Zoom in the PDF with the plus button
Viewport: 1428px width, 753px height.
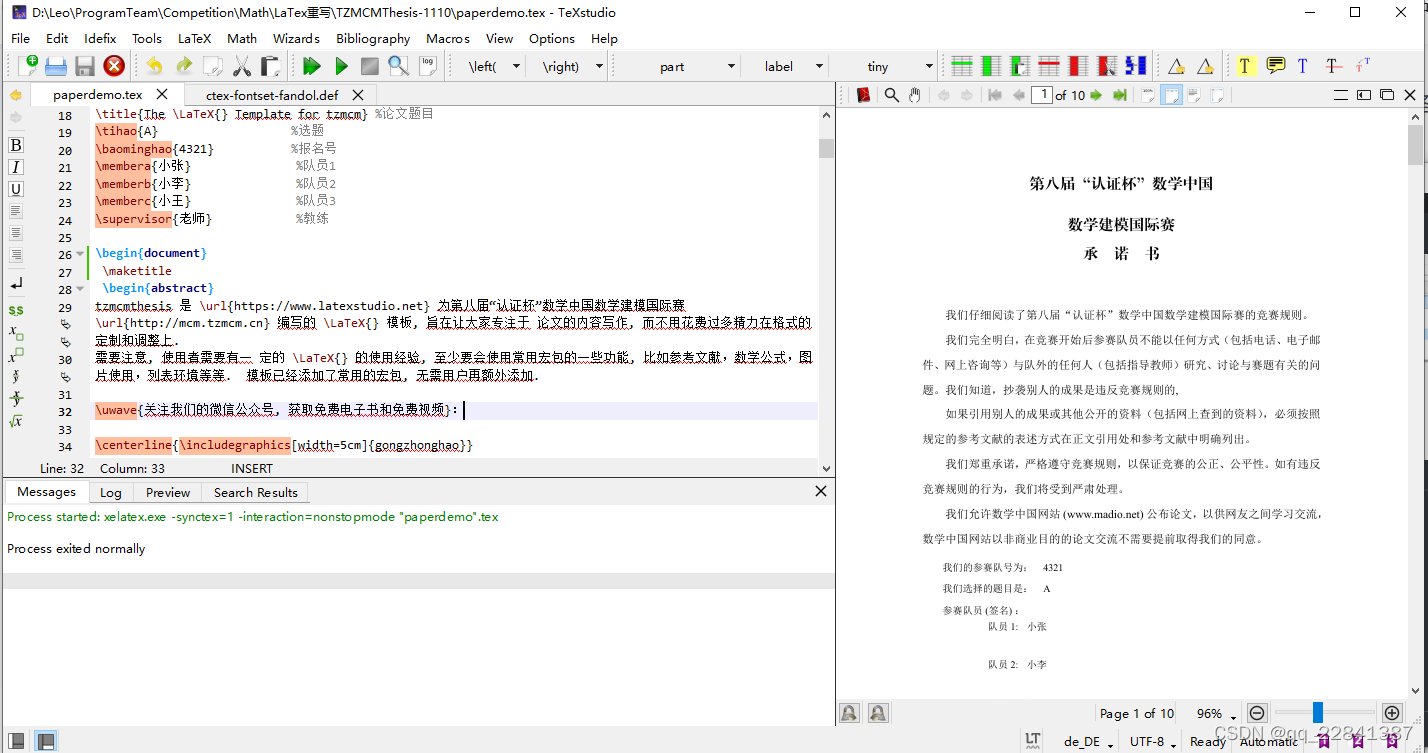click(x=1391, y=713)
